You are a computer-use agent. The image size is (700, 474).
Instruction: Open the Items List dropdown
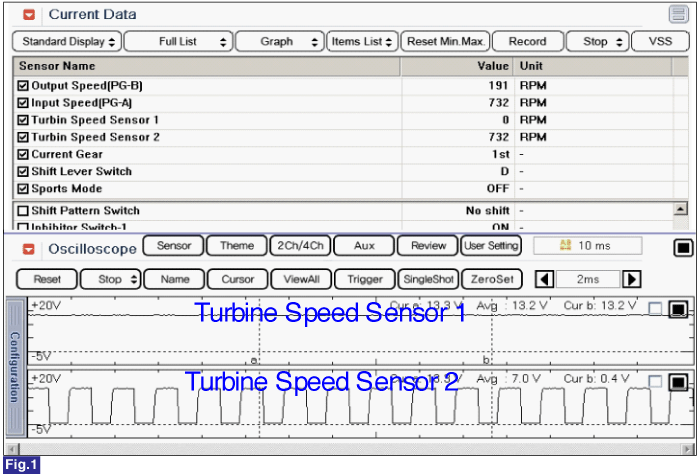point(362,42)
